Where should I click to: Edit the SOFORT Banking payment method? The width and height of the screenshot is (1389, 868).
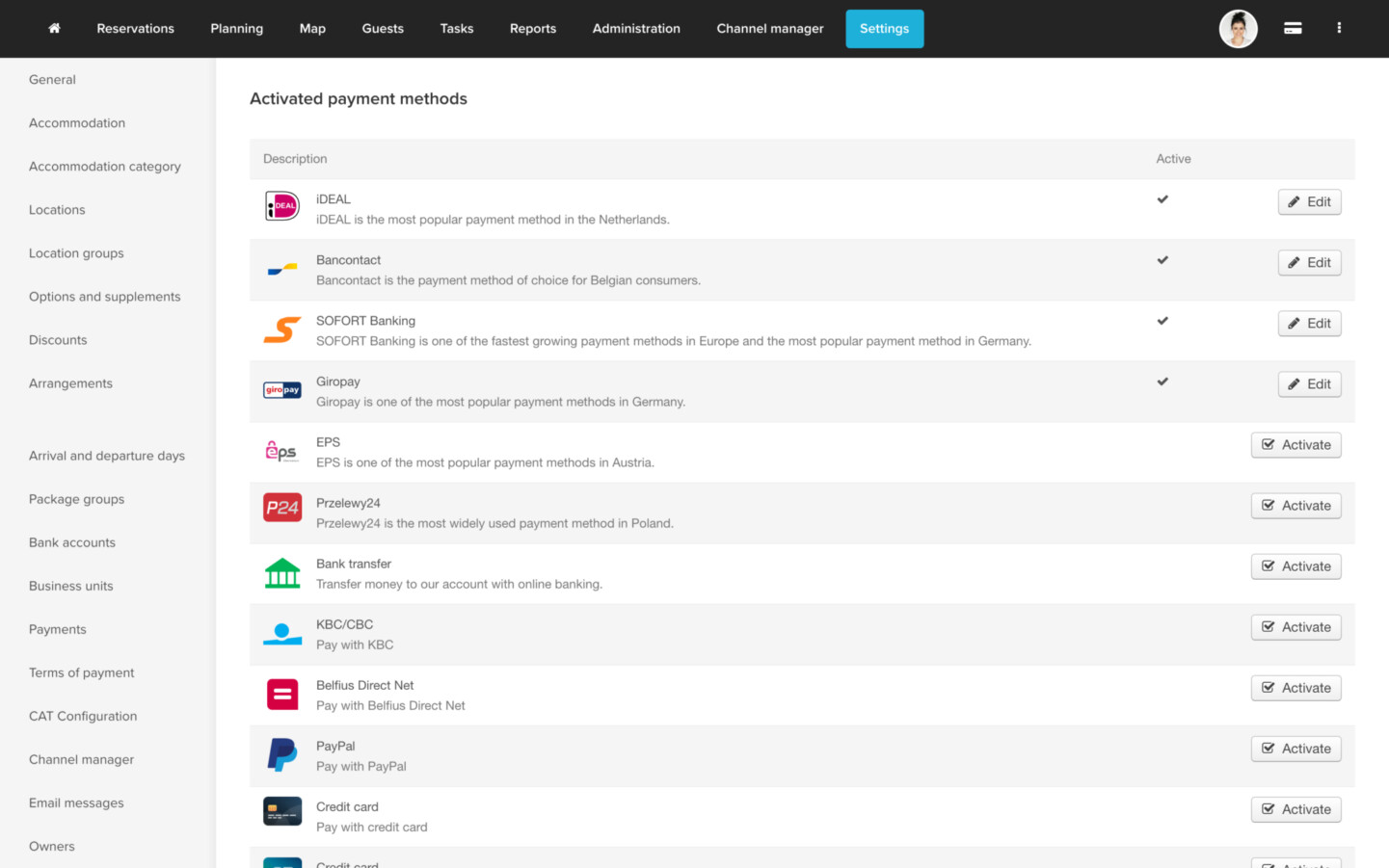[x=1309, y=324]
